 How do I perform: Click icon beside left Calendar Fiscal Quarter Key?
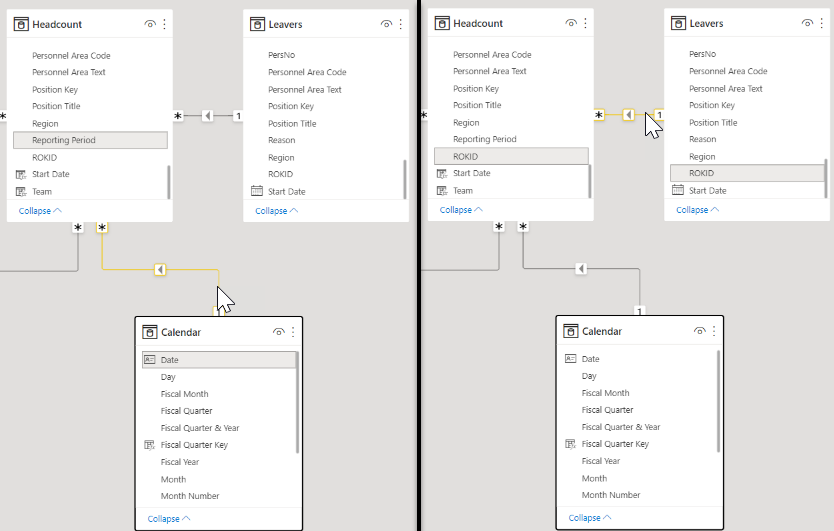149,445
